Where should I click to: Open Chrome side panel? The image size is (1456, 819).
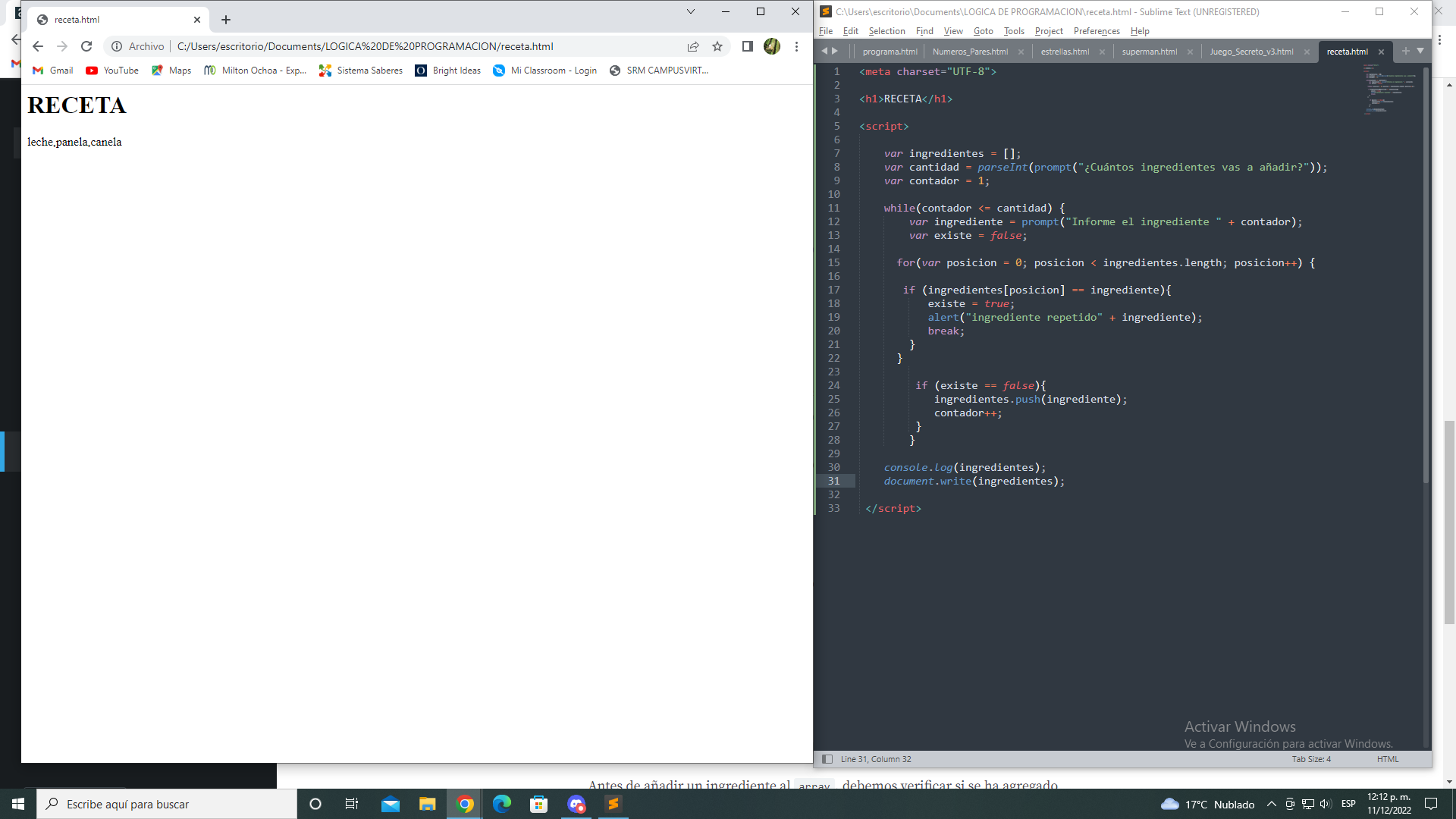tap(747, 46)
